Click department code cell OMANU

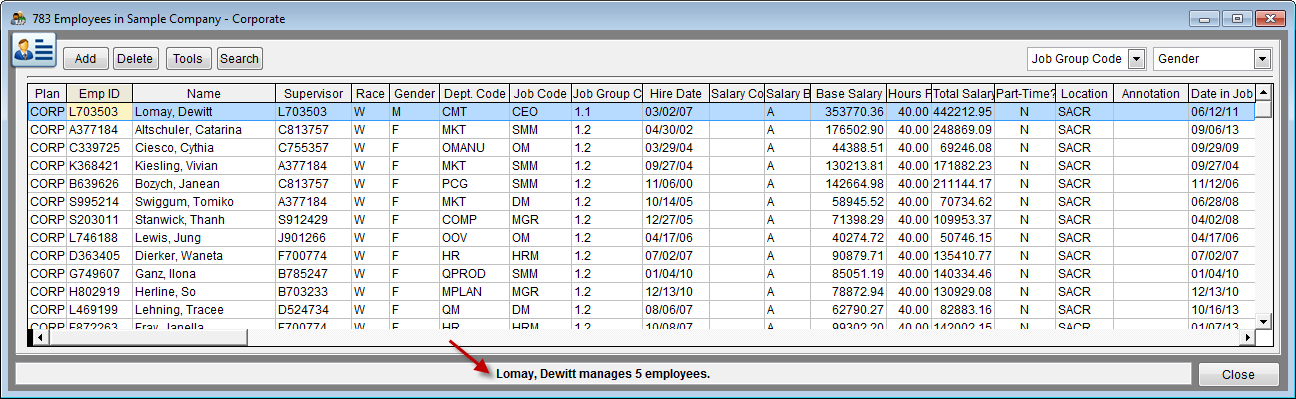(474, 148)
